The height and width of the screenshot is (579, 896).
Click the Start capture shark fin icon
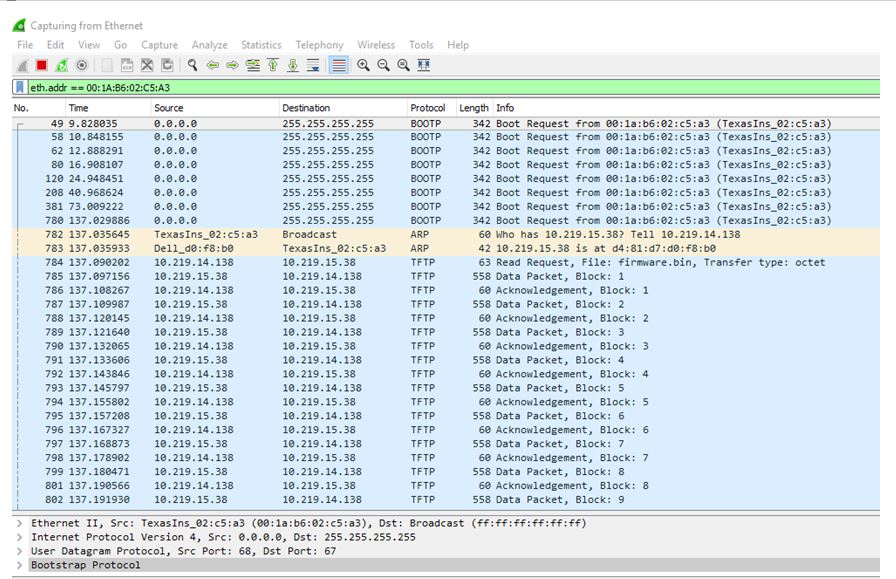22,66
